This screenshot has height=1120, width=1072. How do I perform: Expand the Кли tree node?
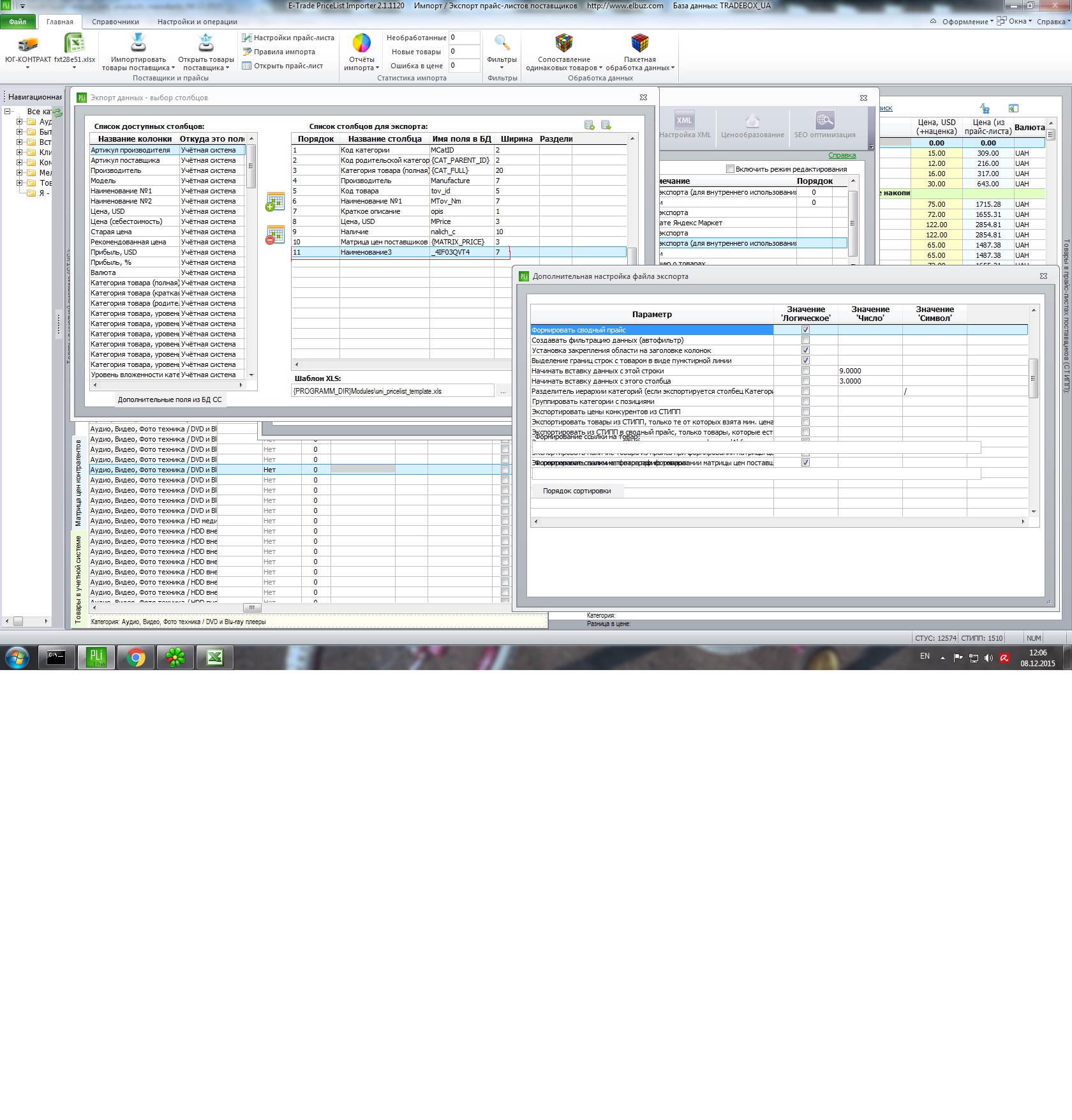pyautogui.click(x=19, y=153)
